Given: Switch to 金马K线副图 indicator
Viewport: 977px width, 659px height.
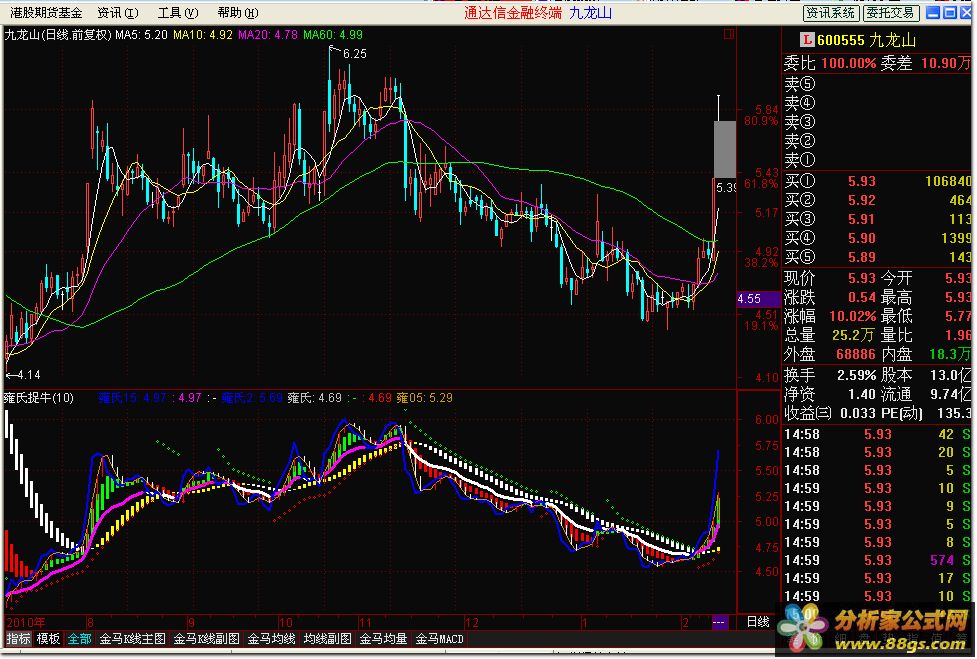Looking at the screenshot, I should pos(206,639).
